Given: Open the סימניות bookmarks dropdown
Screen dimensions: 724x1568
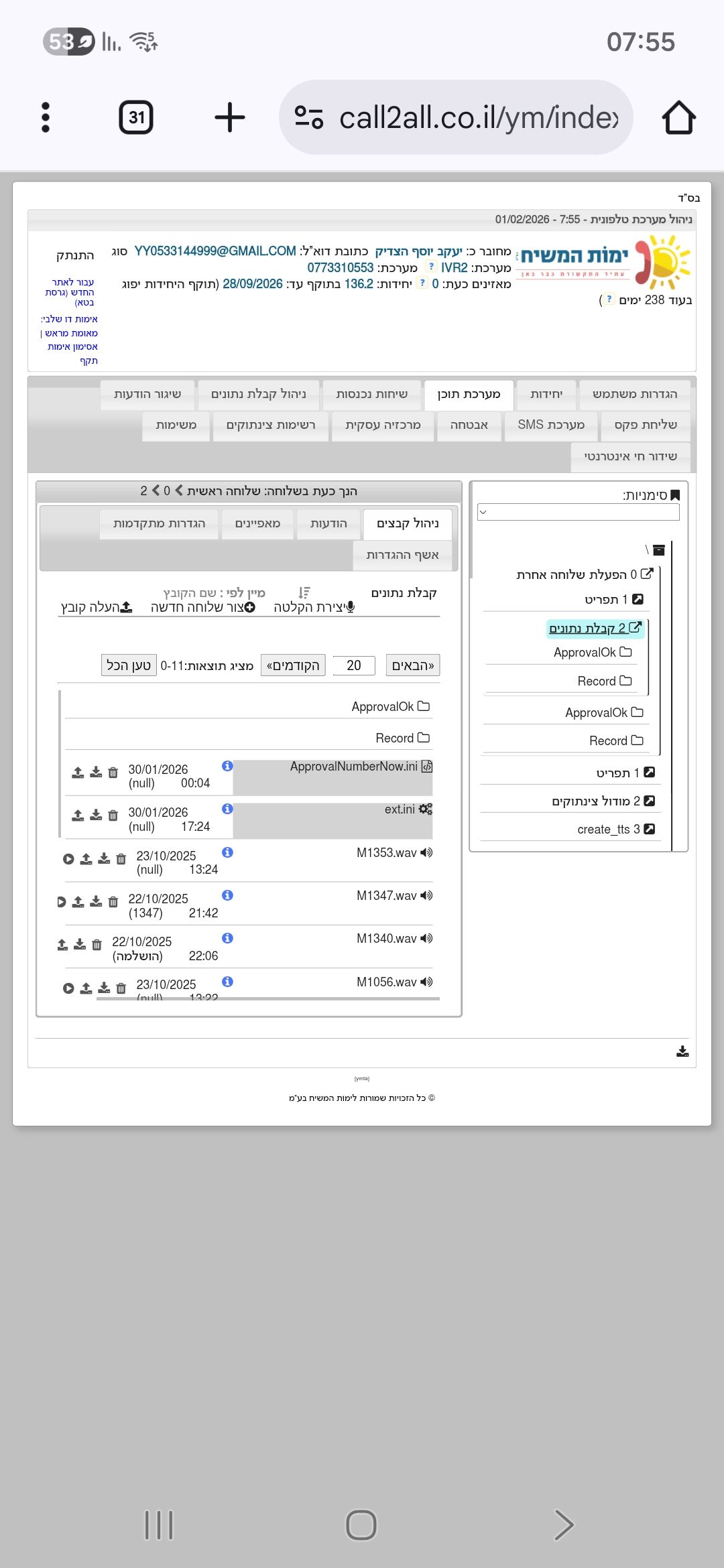Looking at the screenshot, I should pyautogui.click(x=578, y=512).
